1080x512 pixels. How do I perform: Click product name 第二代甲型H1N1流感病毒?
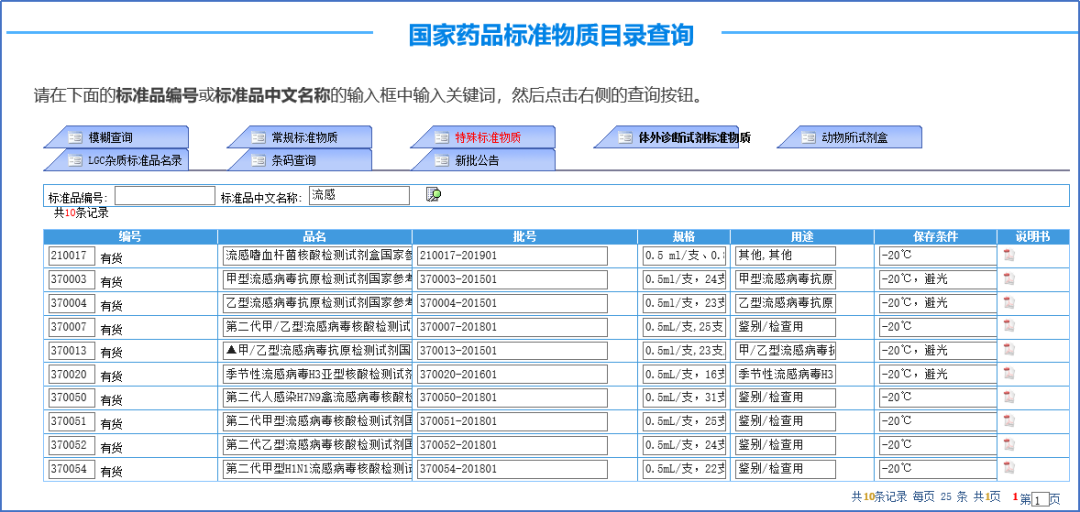tap(318, 469)
